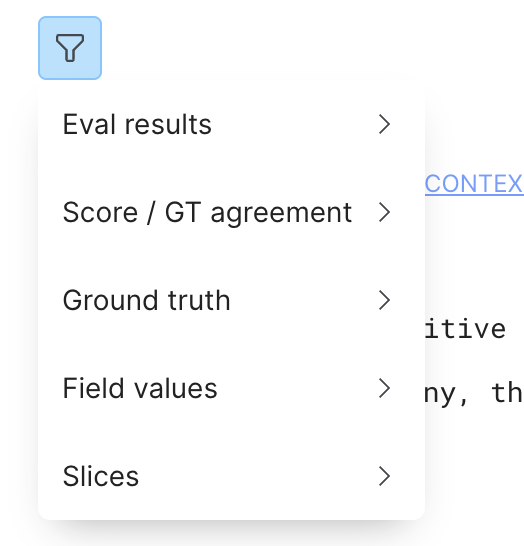Follow the blue CONTEX link
This screenshot has width=524, height=546.
click(x=474, y=184)
